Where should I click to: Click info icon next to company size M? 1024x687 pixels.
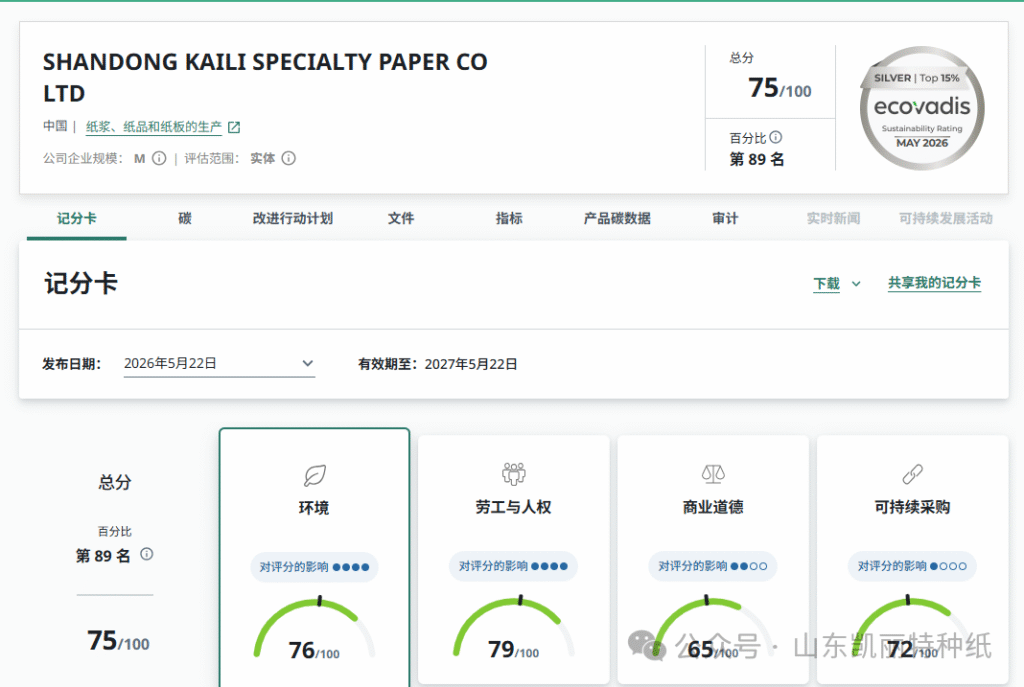point(159,158)
